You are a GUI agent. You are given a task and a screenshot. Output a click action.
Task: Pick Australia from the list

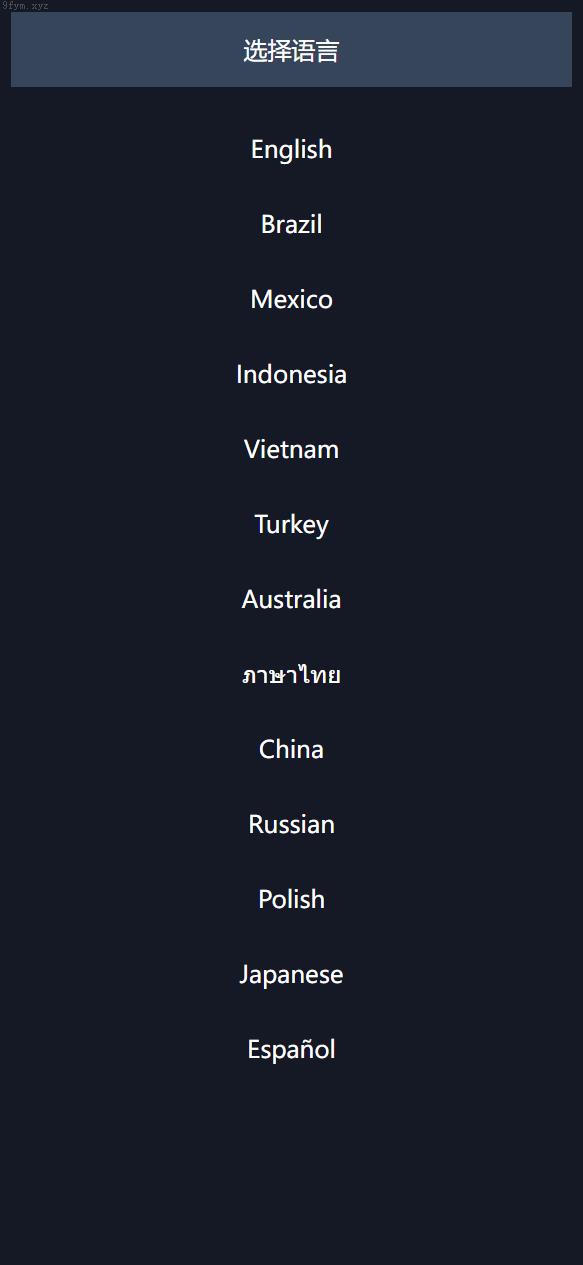click(291, 600)
